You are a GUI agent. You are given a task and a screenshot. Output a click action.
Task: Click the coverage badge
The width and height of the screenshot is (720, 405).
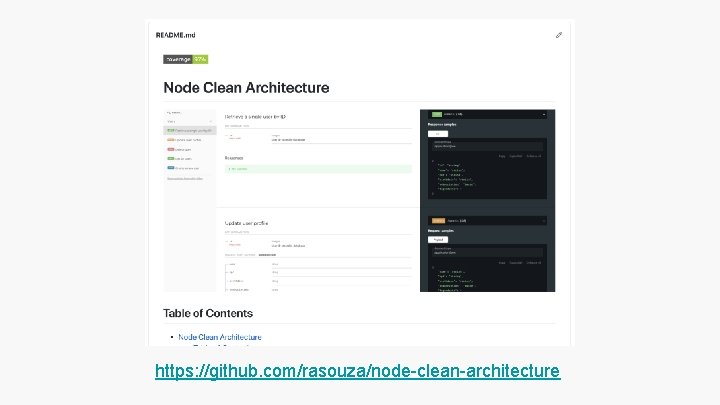(x=186, y=59)
